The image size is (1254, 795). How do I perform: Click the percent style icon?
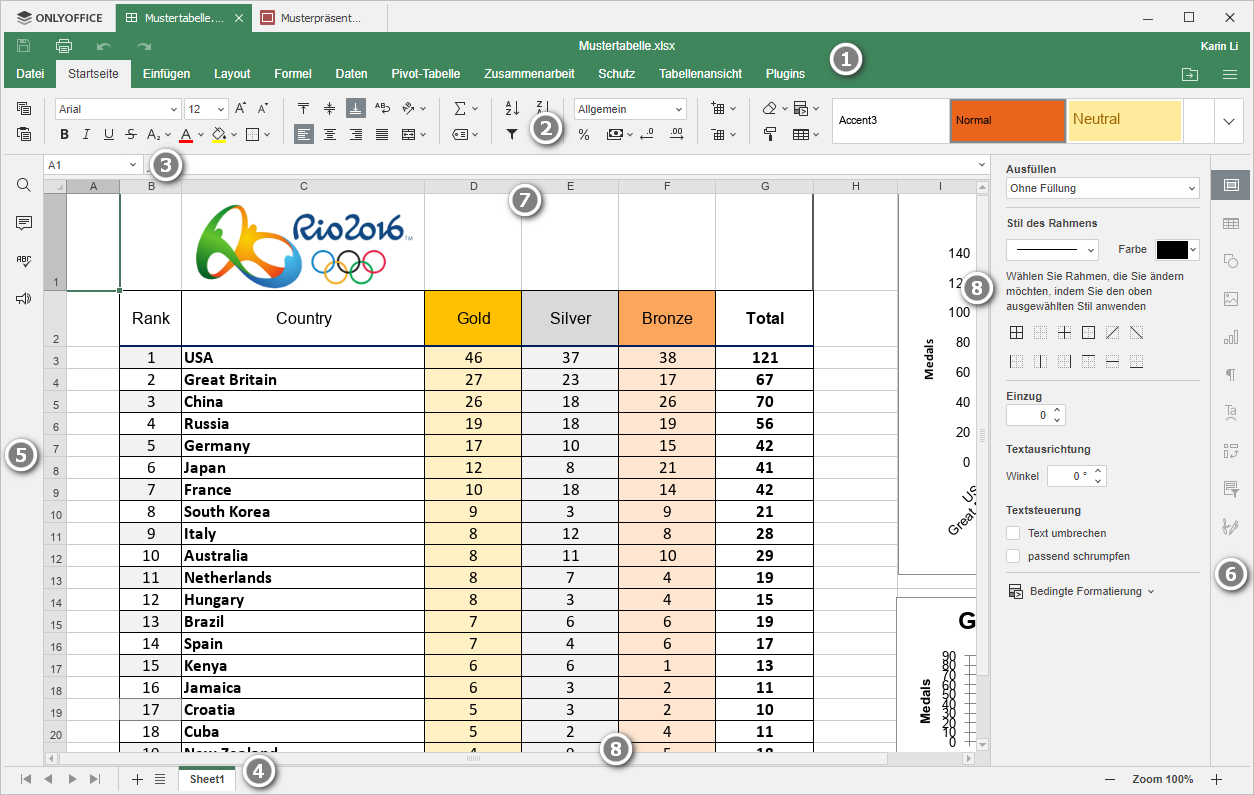tap(584, 134)
